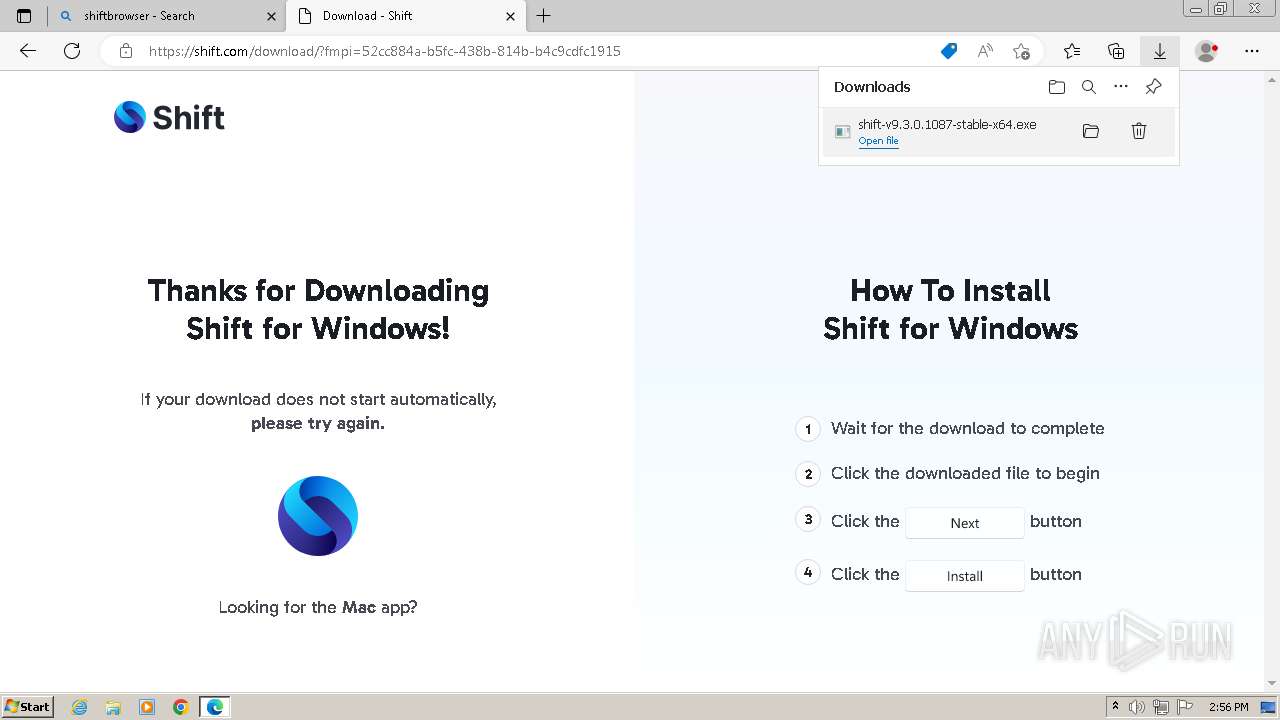Open the user profile icon
Screen dimensions: 1280x720
[1207, 51]
